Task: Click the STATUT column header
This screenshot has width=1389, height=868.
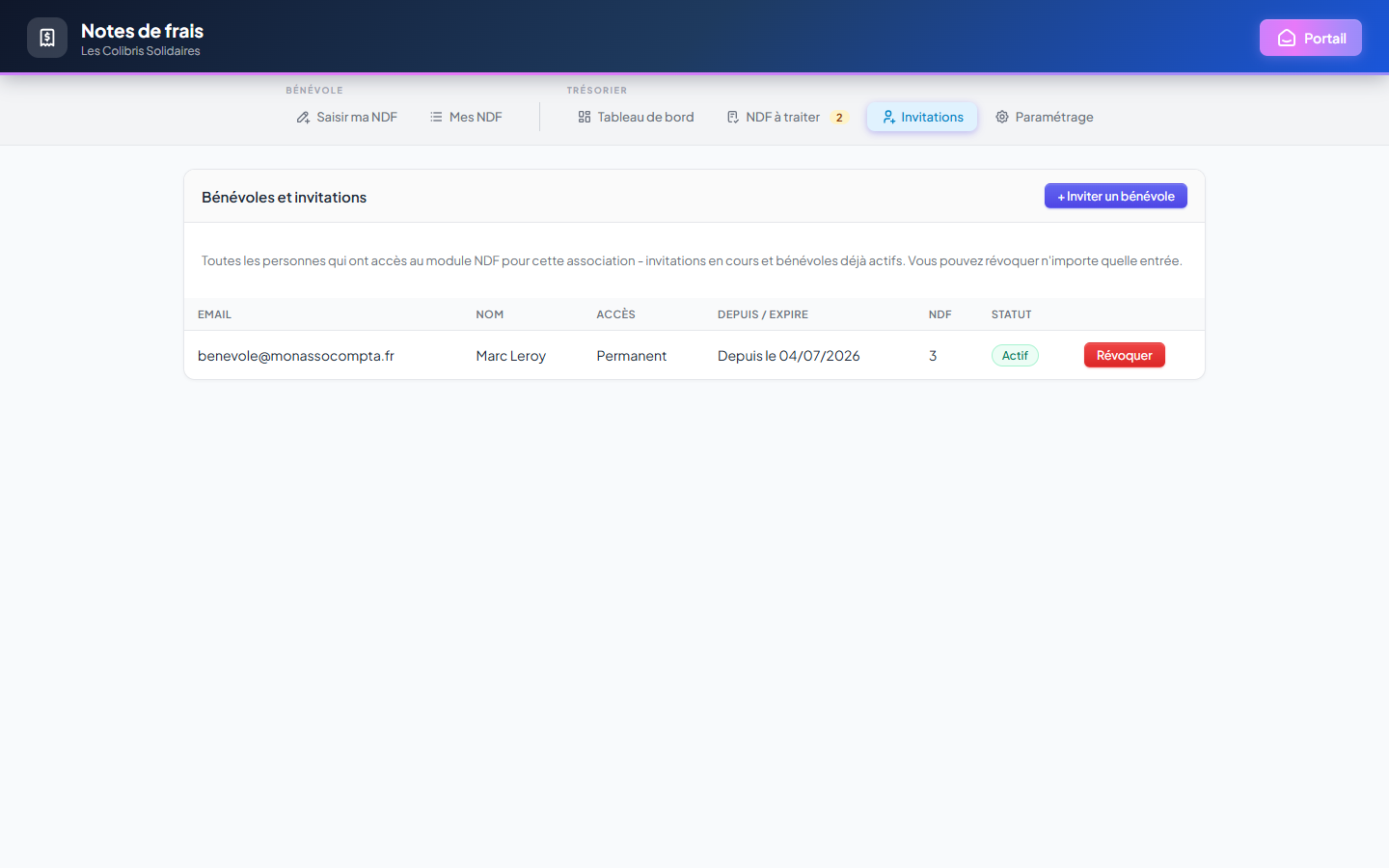Action: 1012,314
